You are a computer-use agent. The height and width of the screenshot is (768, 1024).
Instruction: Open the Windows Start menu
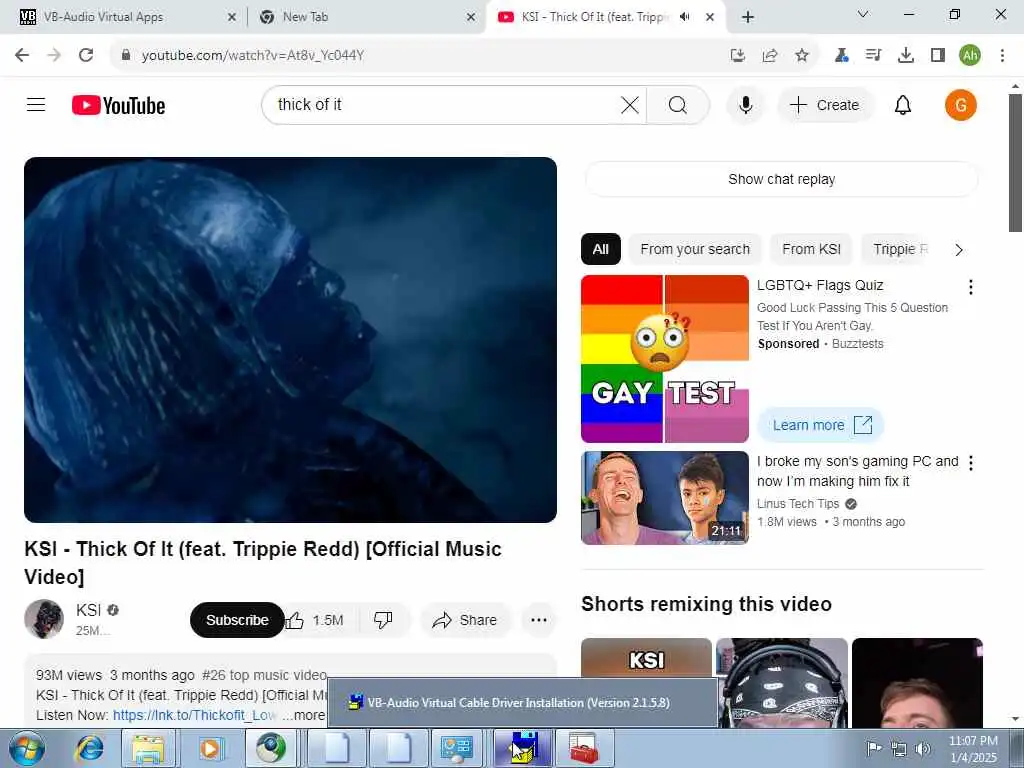27,748
